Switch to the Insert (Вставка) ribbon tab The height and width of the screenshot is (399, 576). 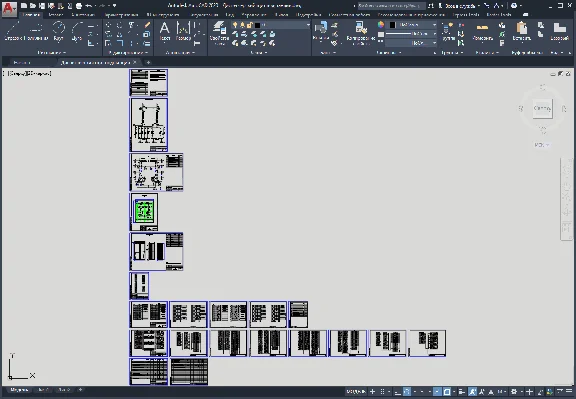(x=55, y=15)
